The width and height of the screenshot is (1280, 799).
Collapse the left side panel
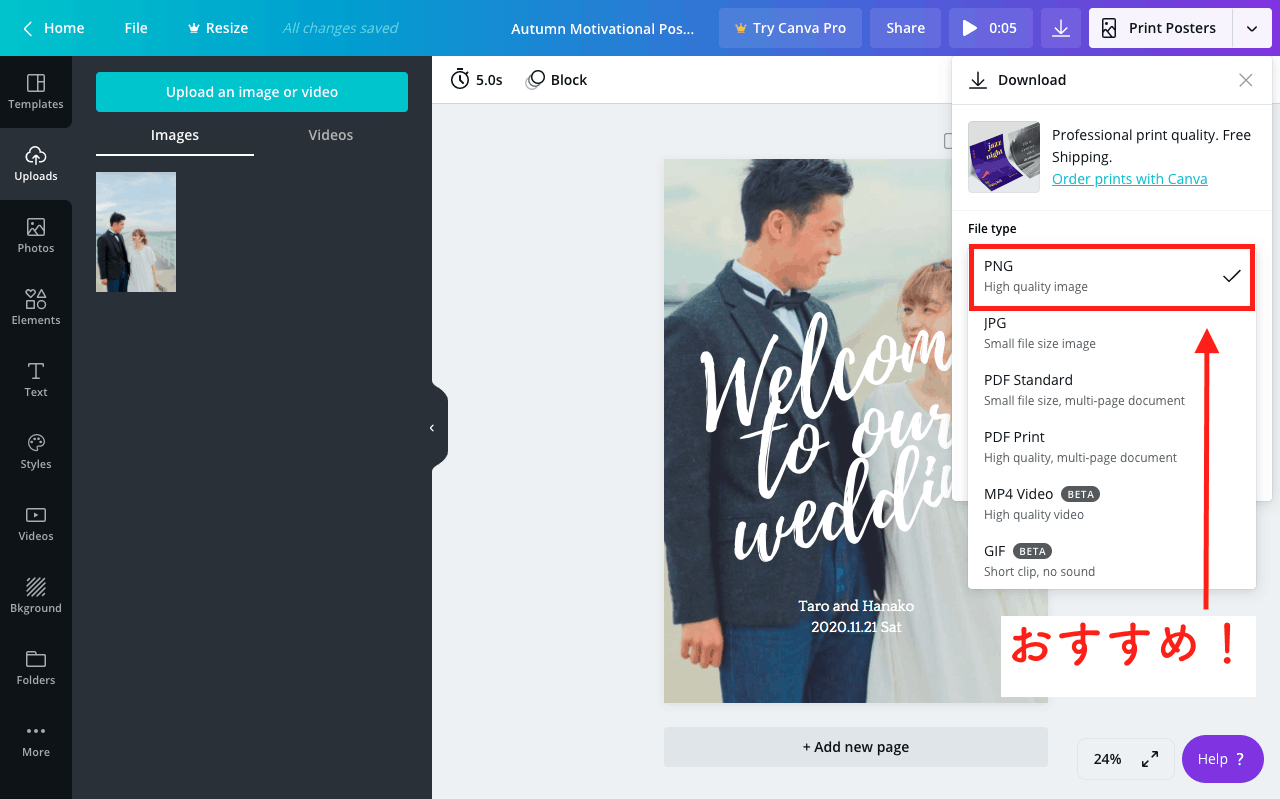(x=432, y=428)
